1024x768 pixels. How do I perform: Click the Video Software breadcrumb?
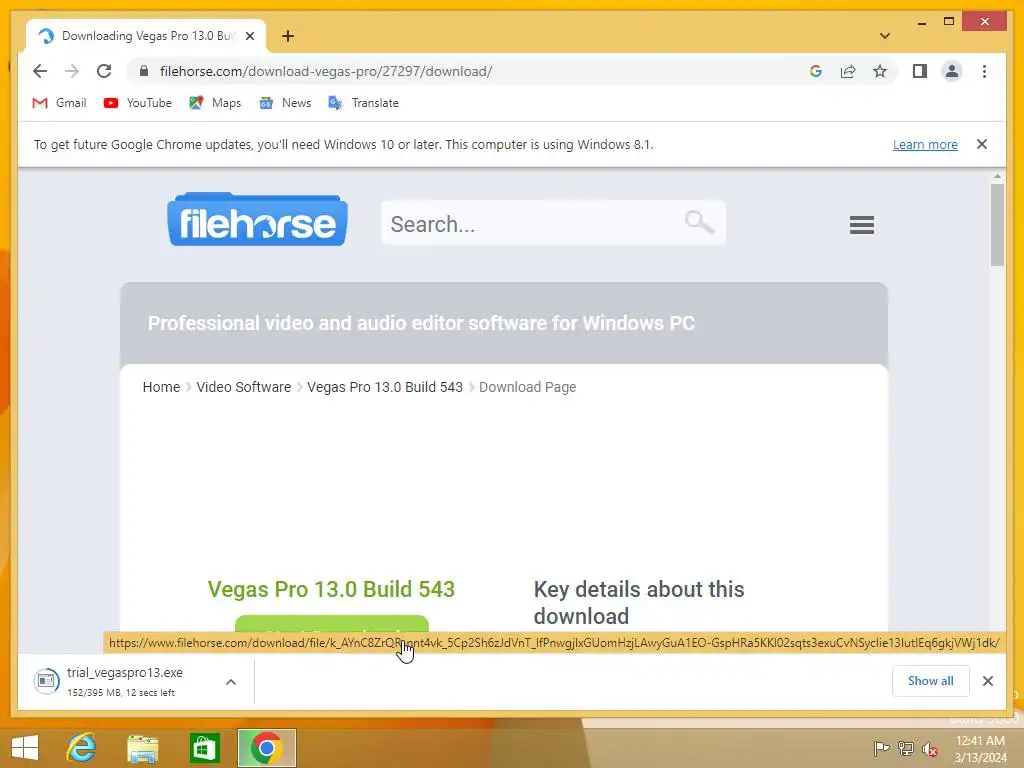point(244,387)
